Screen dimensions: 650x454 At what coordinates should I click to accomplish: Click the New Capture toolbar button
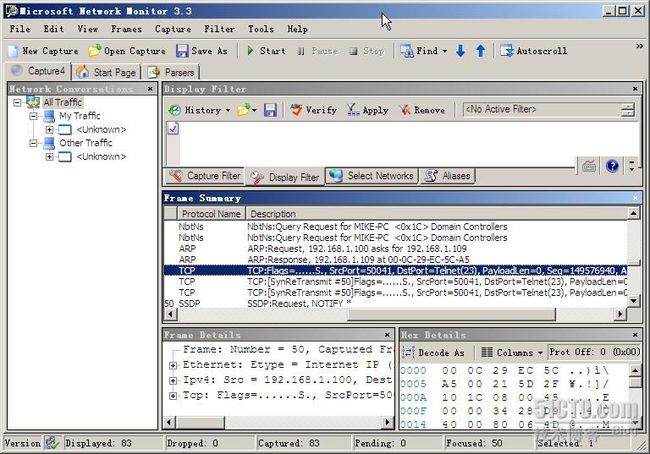[44, 51]
